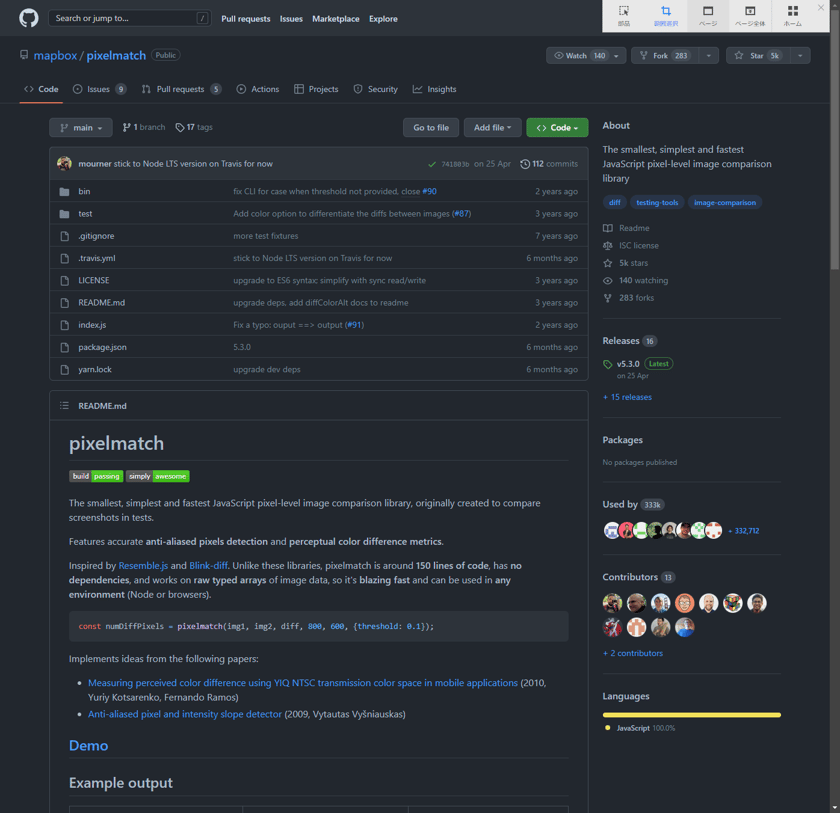Screen dimensions: 840x813
Task: Open the green Code dropdown
Action: click(557, 127)
